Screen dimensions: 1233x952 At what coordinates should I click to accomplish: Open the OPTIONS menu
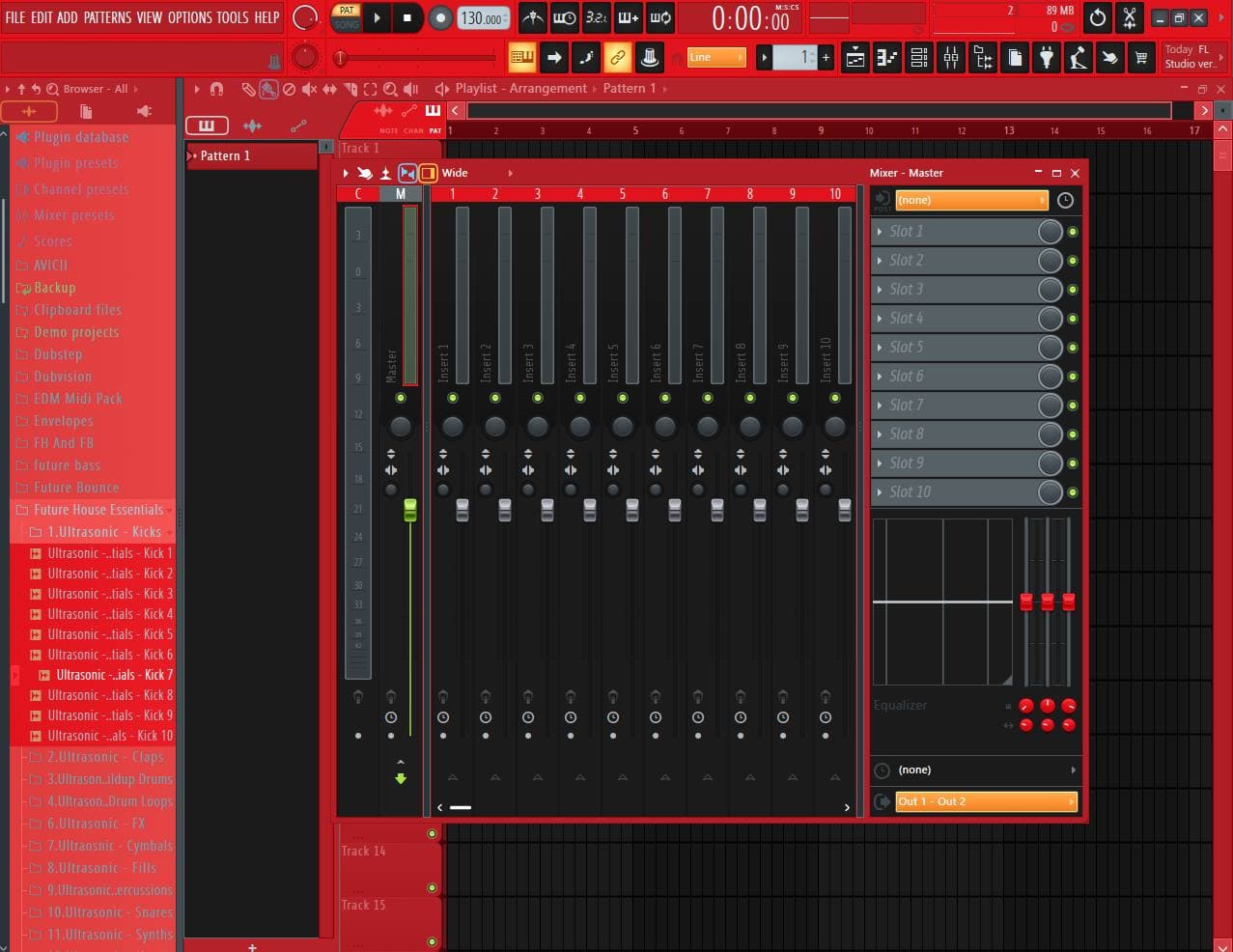click(190, 17)
